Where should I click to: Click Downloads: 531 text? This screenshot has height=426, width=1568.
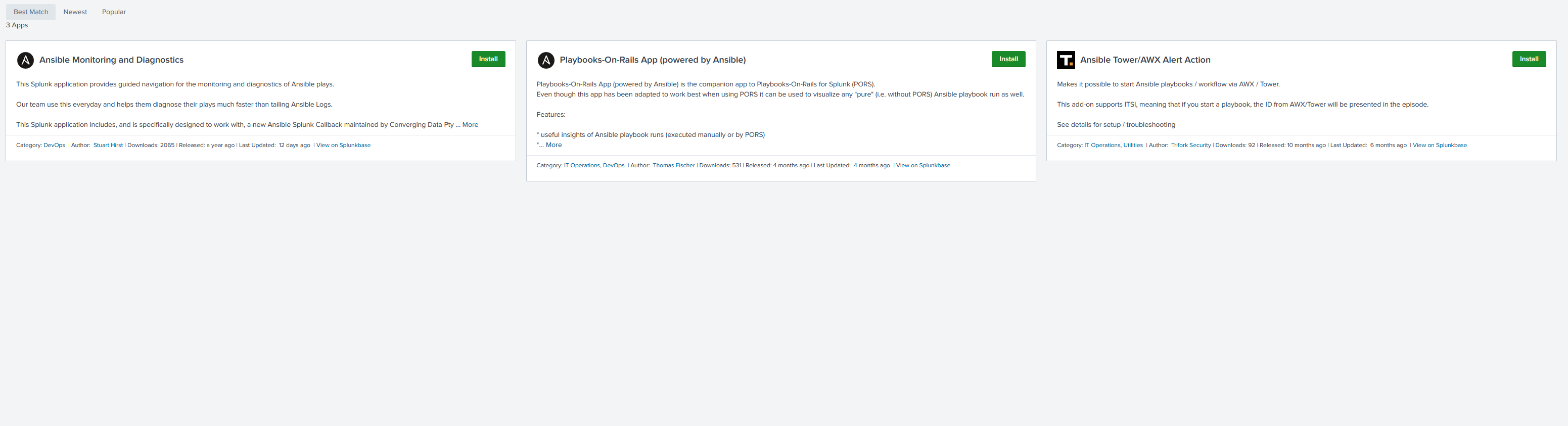pos(720,166)
